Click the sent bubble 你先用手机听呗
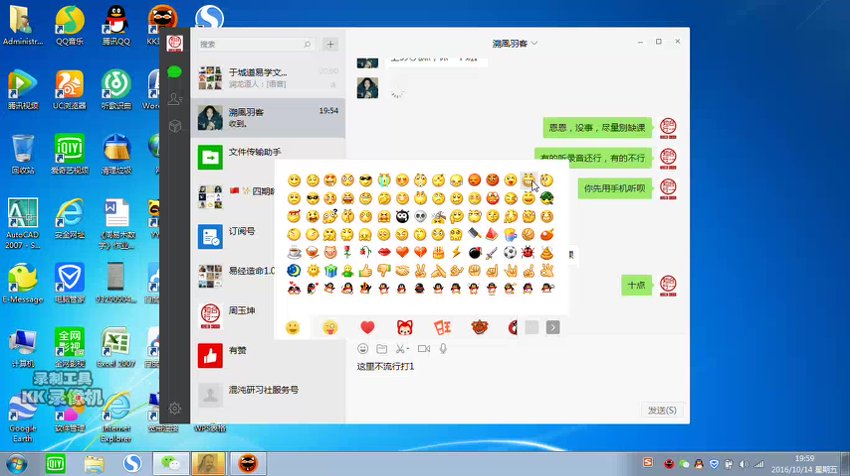The image size is (850, 476). click(614, 188)
